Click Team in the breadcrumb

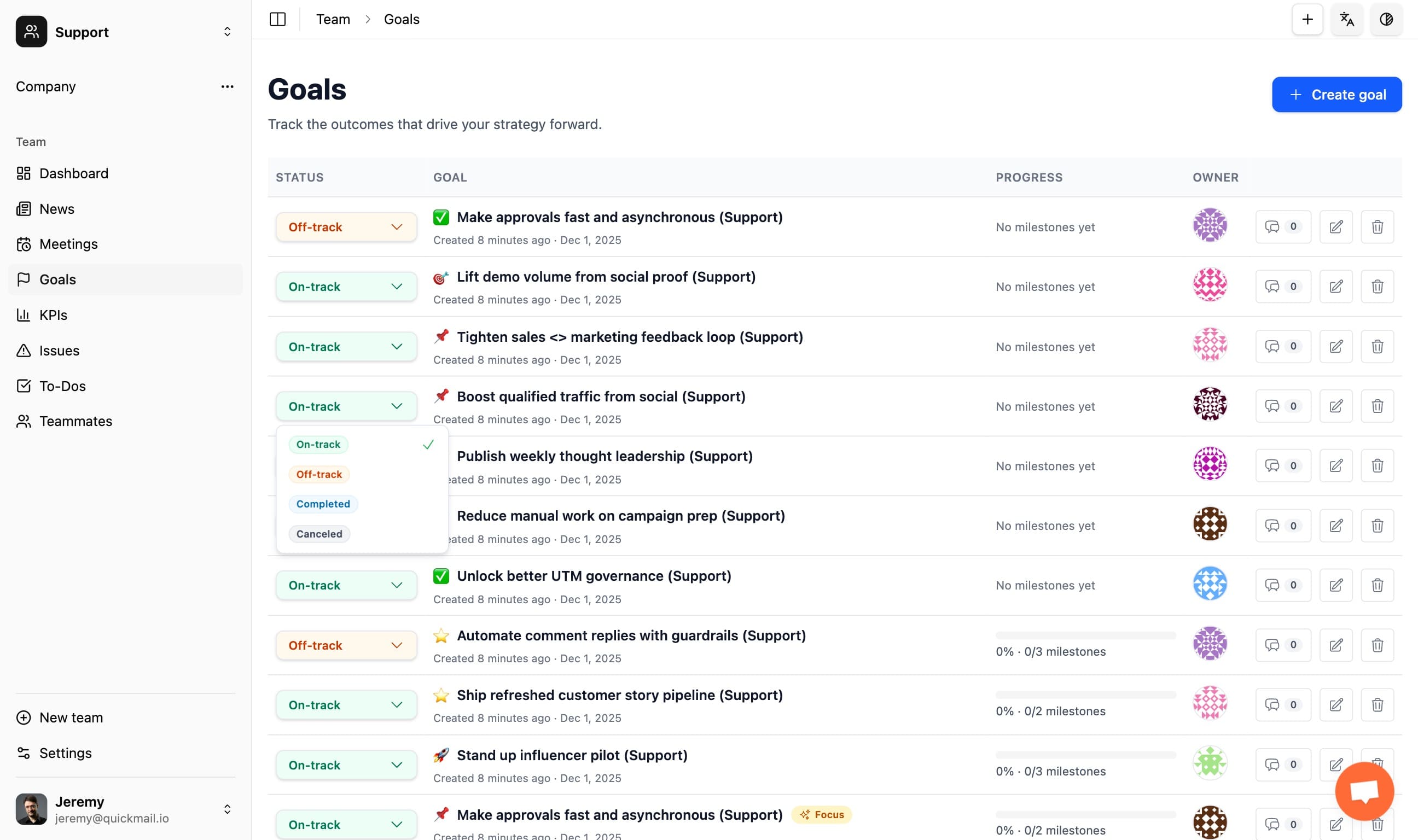[x=333, y=19]
